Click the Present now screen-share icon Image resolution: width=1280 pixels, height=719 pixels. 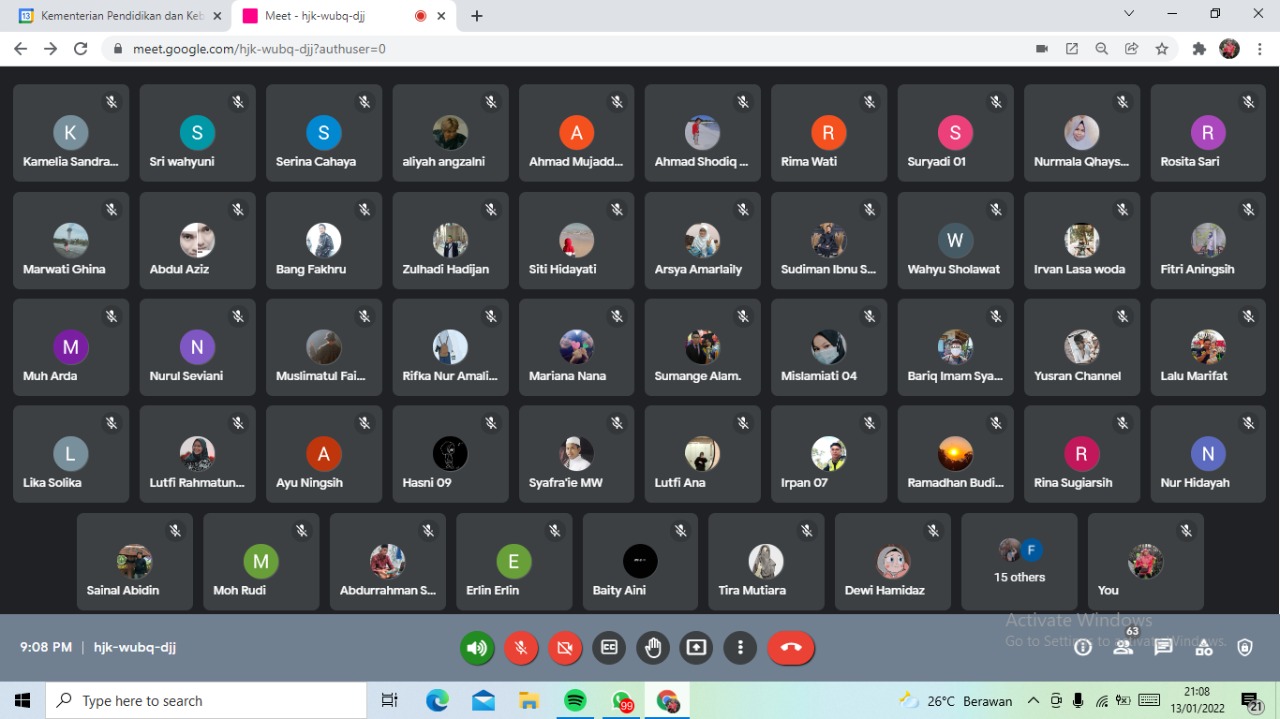click(696, 648)
